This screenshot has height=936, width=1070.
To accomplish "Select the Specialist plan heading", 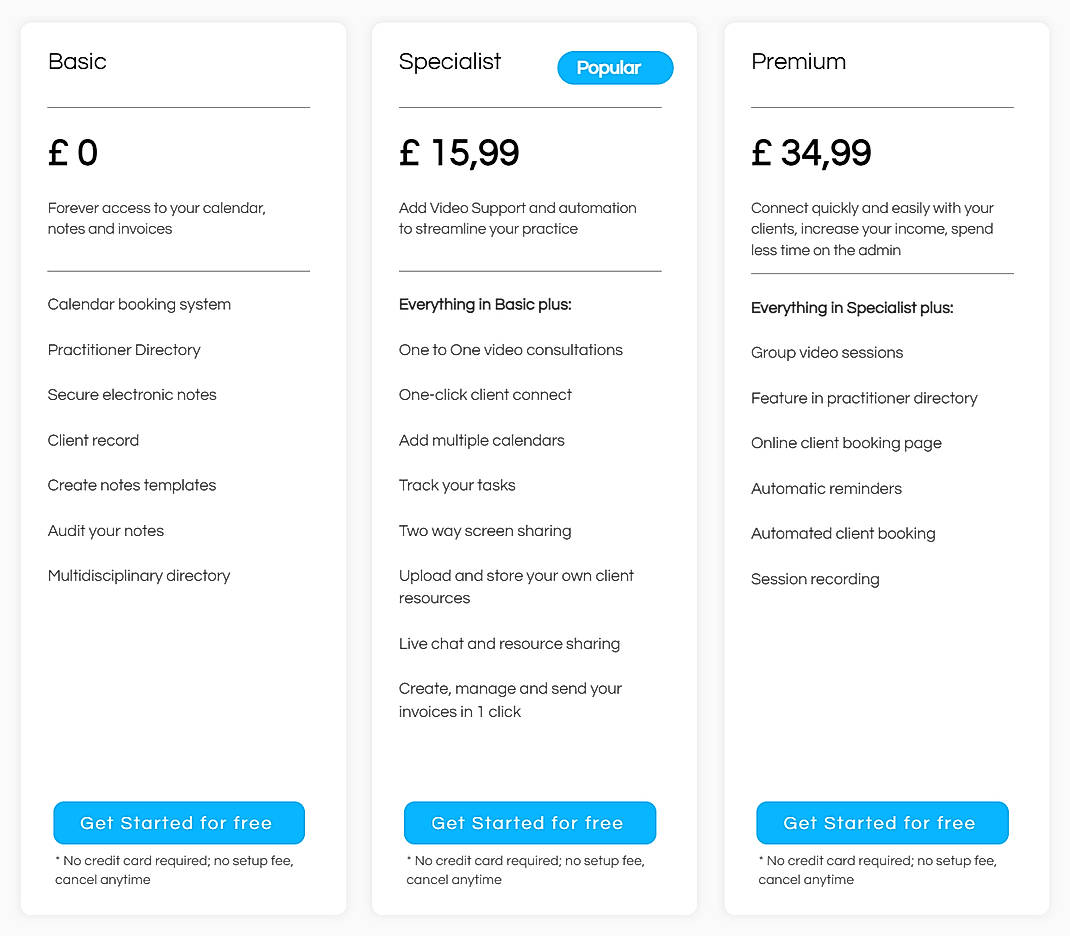I will (x=450, y=62).
